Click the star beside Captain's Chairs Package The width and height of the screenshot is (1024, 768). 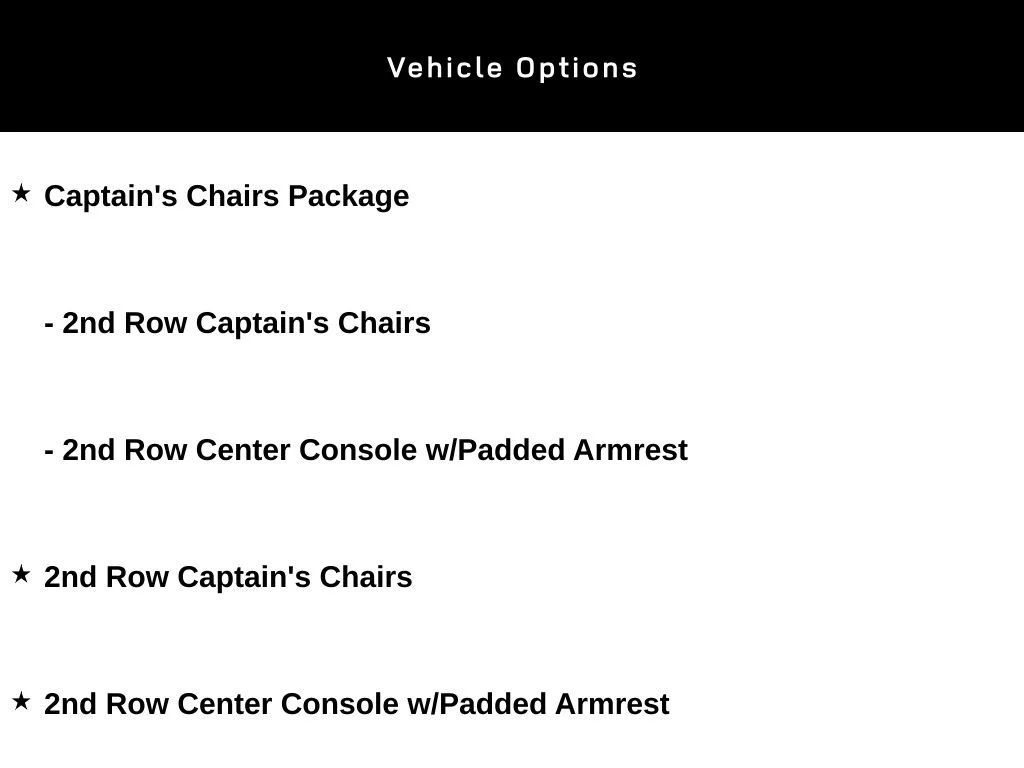point(22,193)
